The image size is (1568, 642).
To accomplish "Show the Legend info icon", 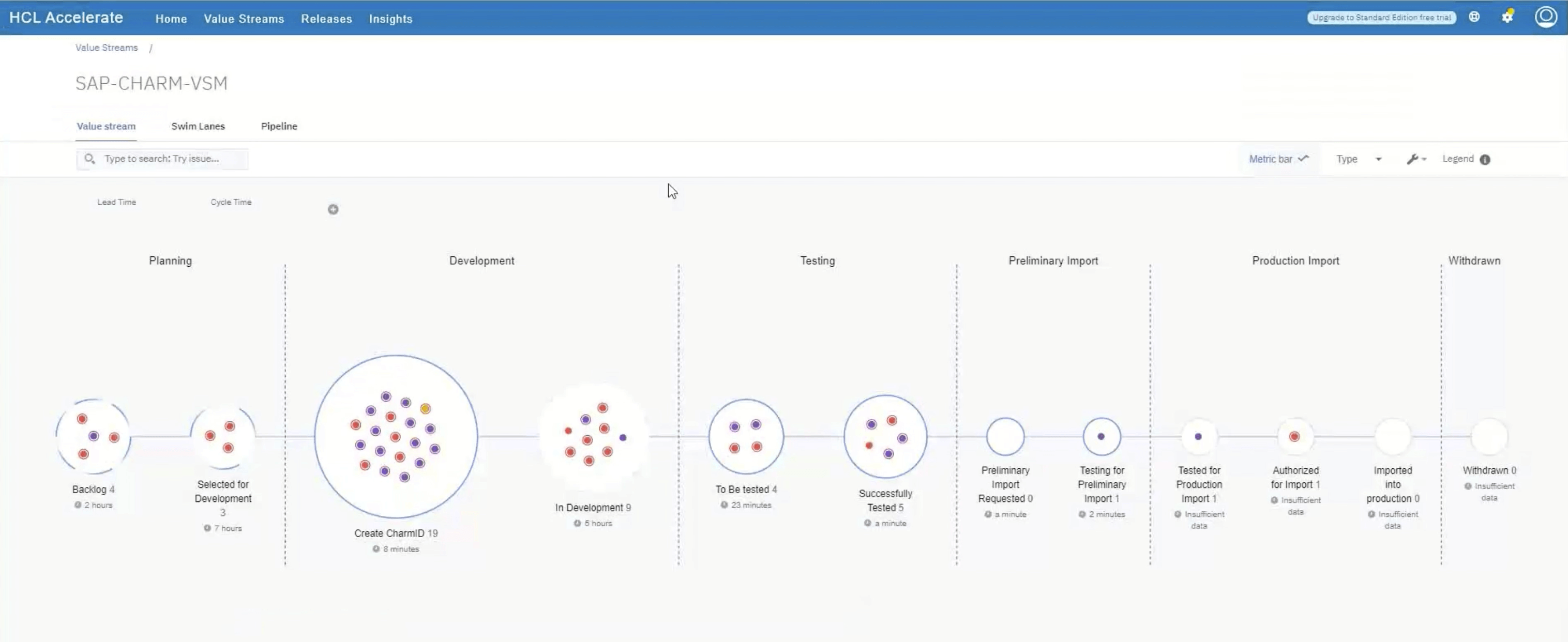I will coord(1485,159).
